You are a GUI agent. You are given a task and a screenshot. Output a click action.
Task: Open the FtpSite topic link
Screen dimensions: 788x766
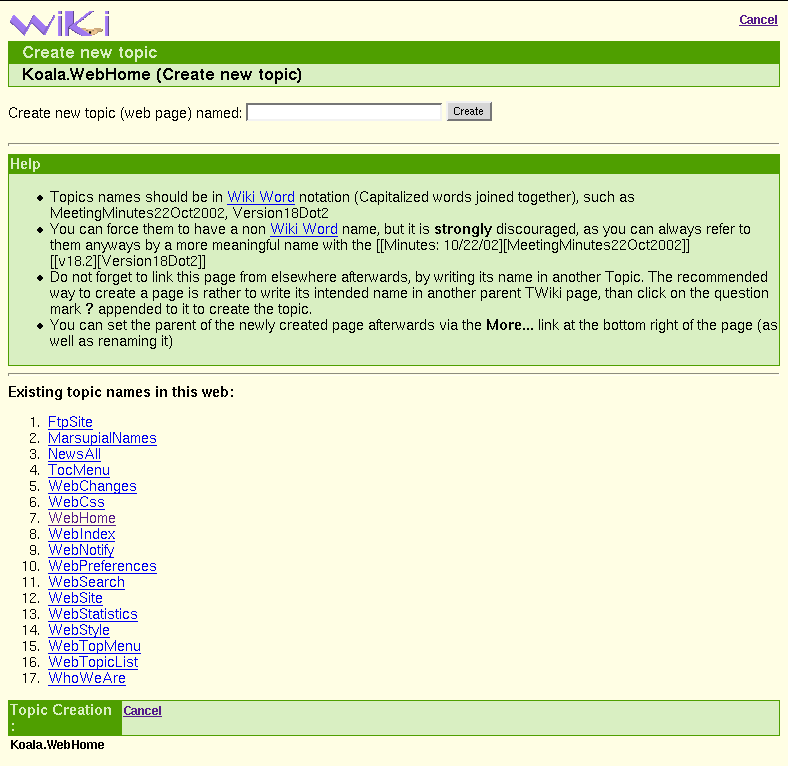pyautogui.click(x=70, y=422)
